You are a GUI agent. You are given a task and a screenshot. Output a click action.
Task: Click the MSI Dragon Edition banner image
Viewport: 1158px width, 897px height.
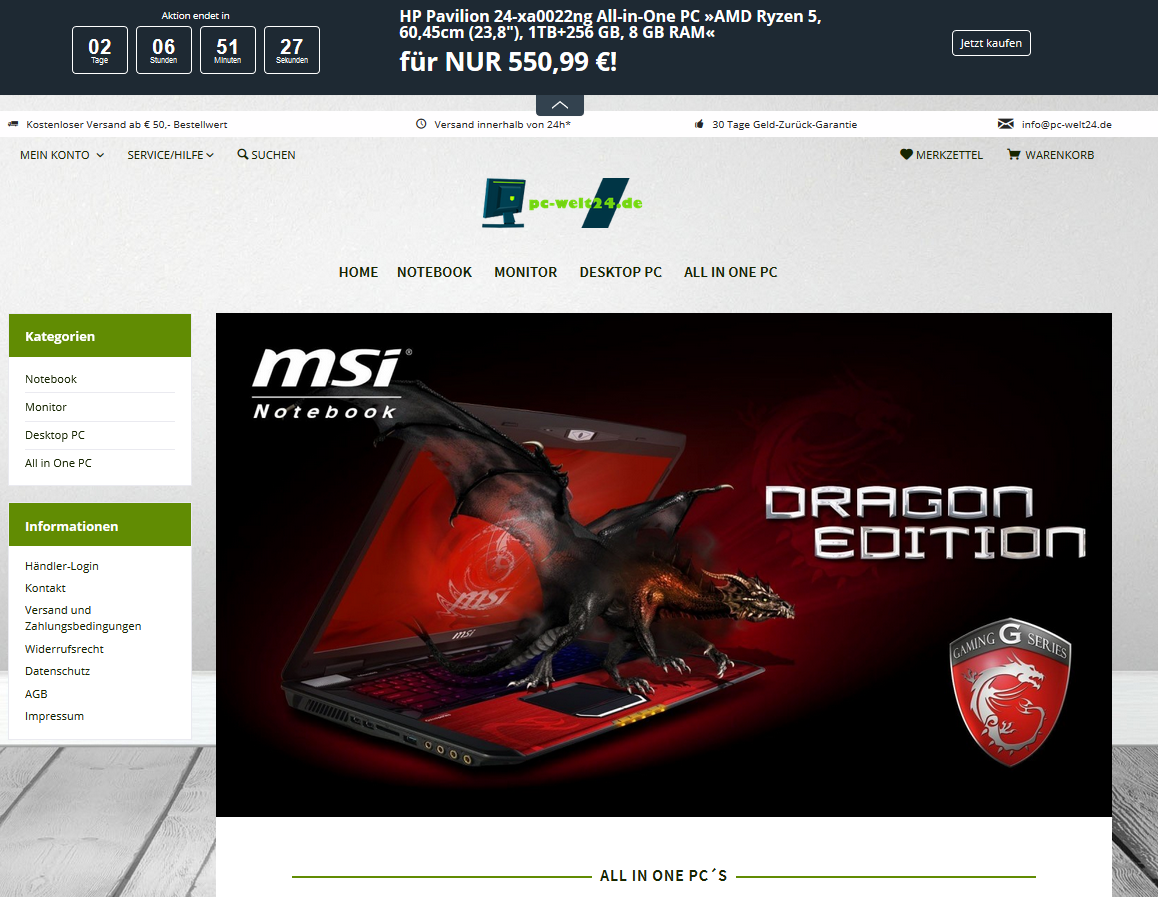click(x=663, y=565)
